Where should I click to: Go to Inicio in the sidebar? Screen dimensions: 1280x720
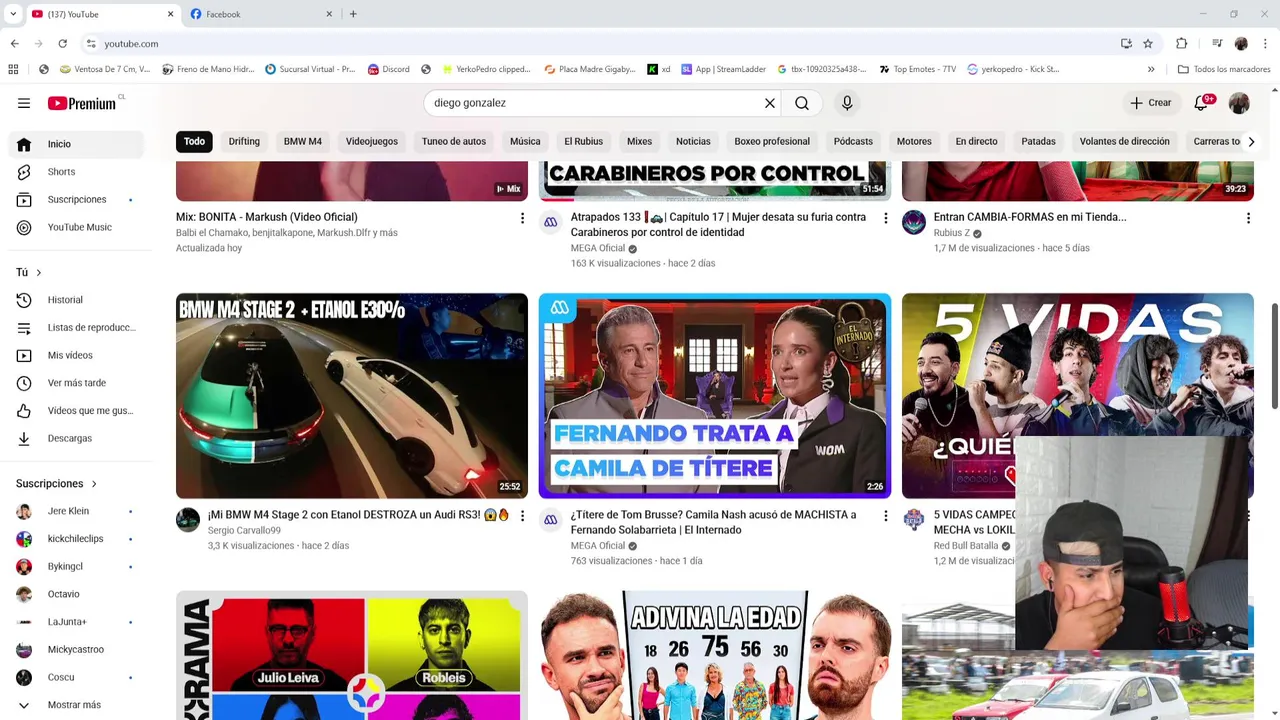click(76, 144)
